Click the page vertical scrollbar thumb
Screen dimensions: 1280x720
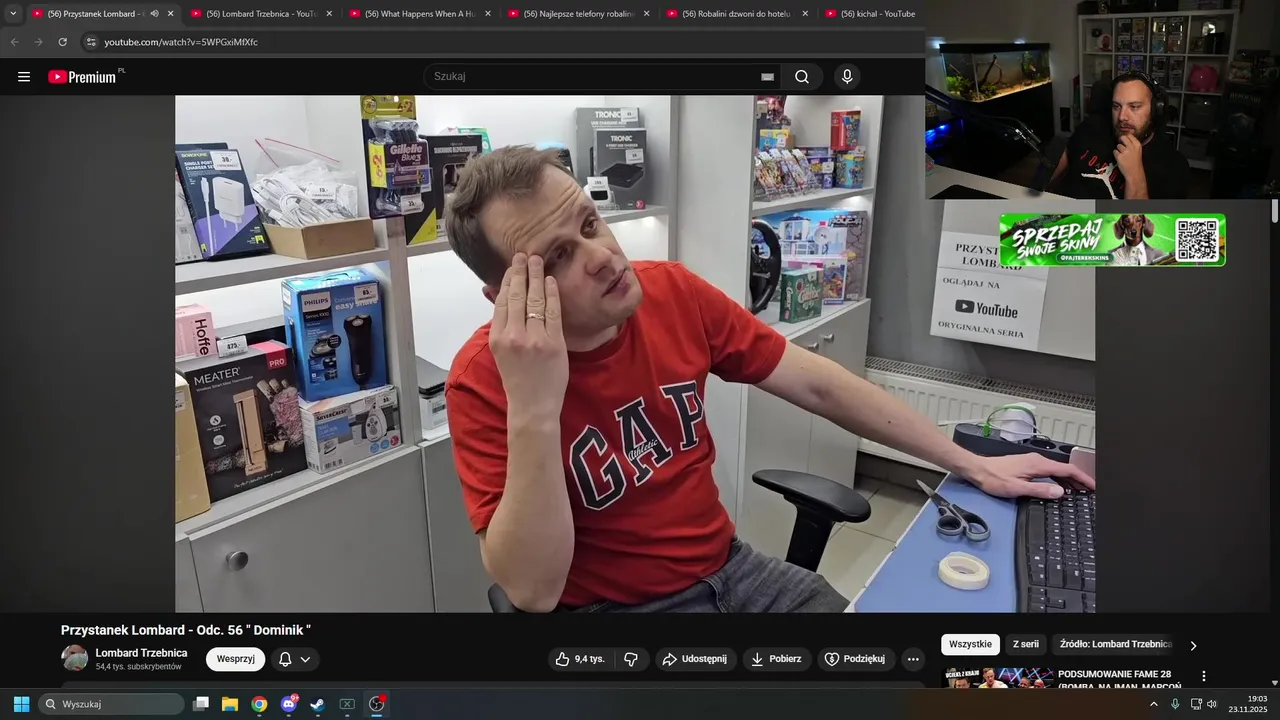(1275, 211)
